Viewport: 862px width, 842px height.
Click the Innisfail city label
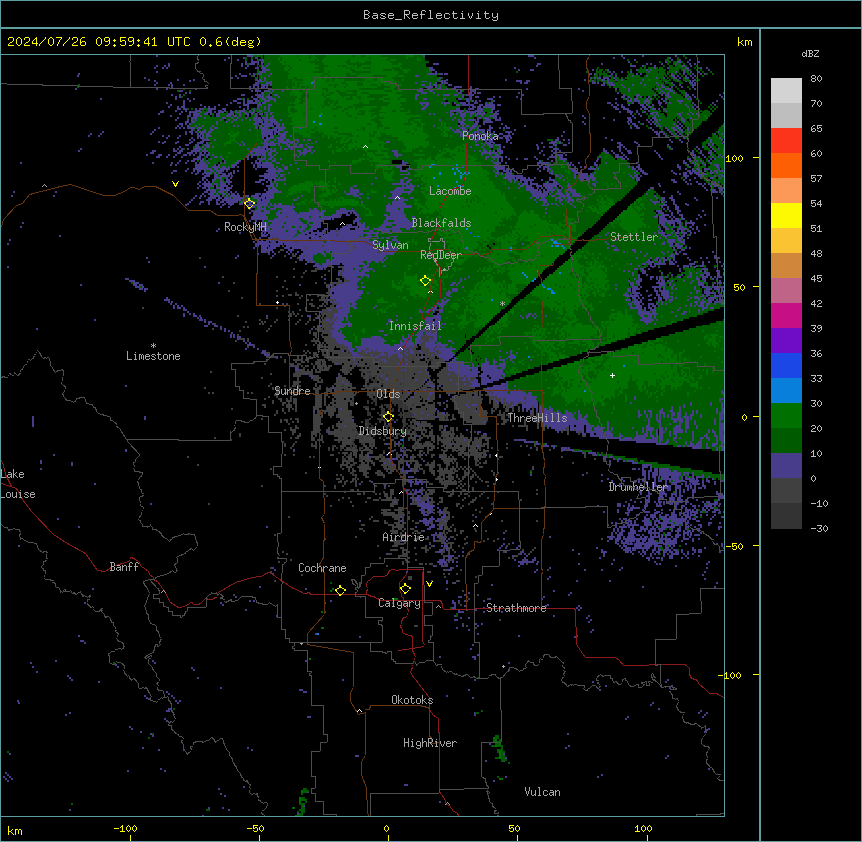[x=415, y=326]
